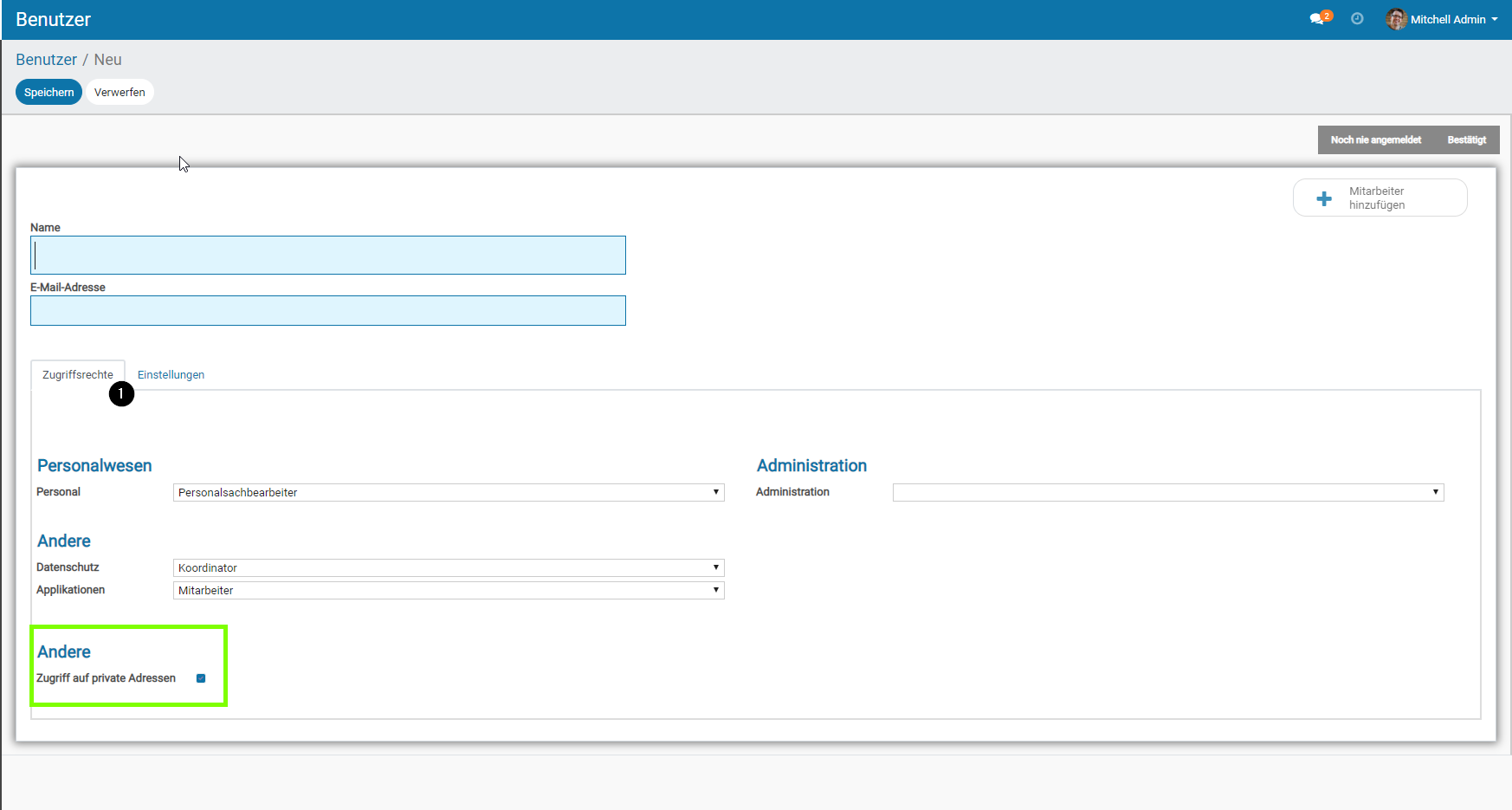Image resolution: width=1512 pixels, height=810 pixels.
Task: Click the Name input field
Action: pos(328,256)
